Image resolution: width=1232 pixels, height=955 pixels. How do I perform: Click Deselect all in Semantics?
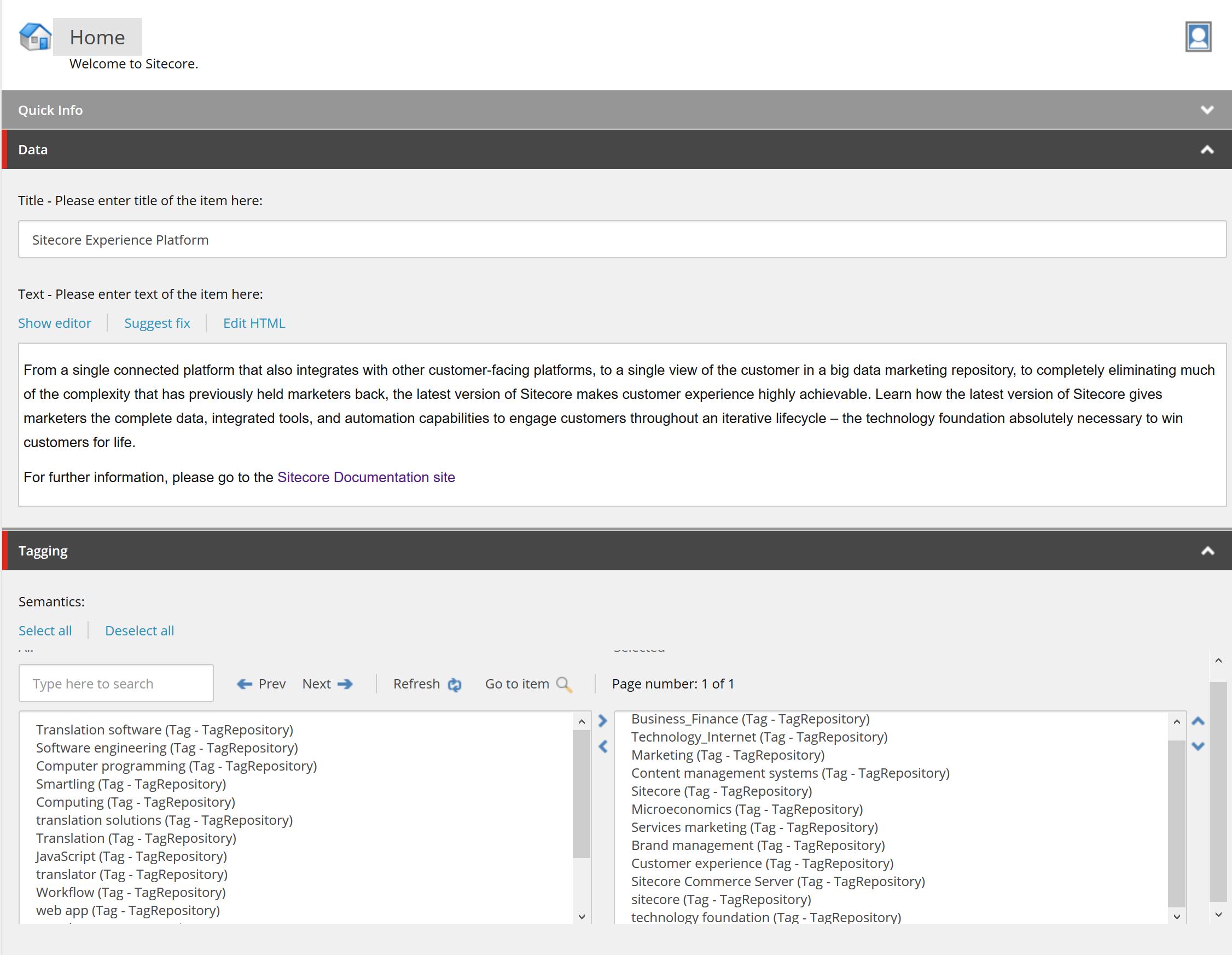140,630
